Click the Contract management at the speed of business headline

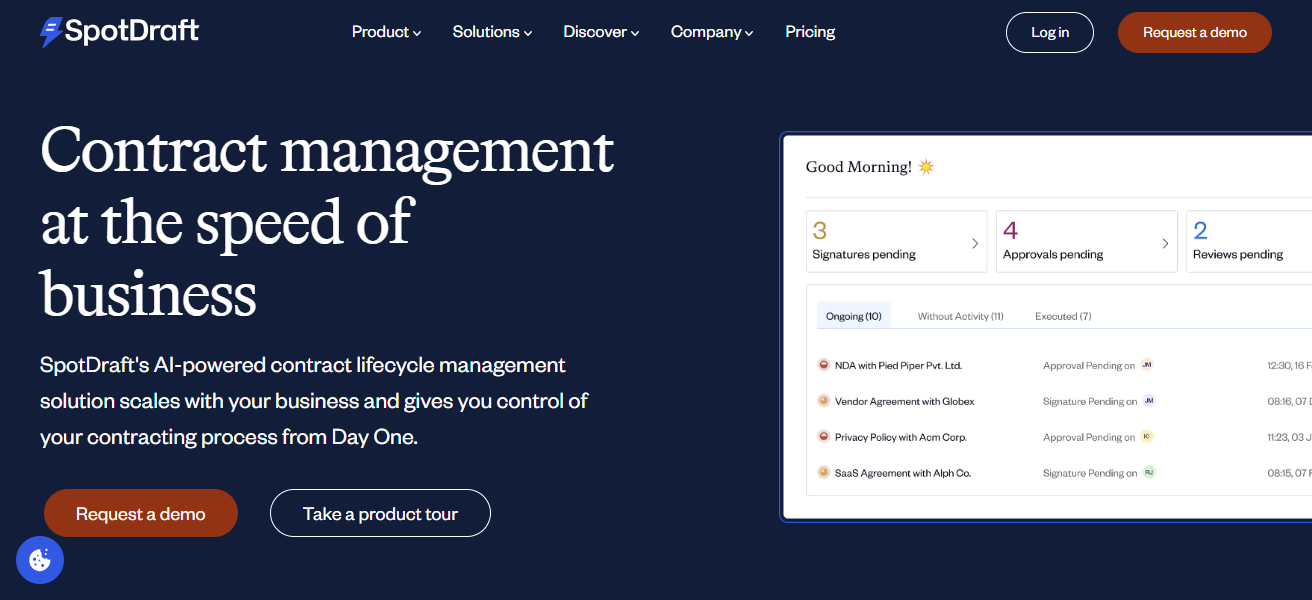327,222
